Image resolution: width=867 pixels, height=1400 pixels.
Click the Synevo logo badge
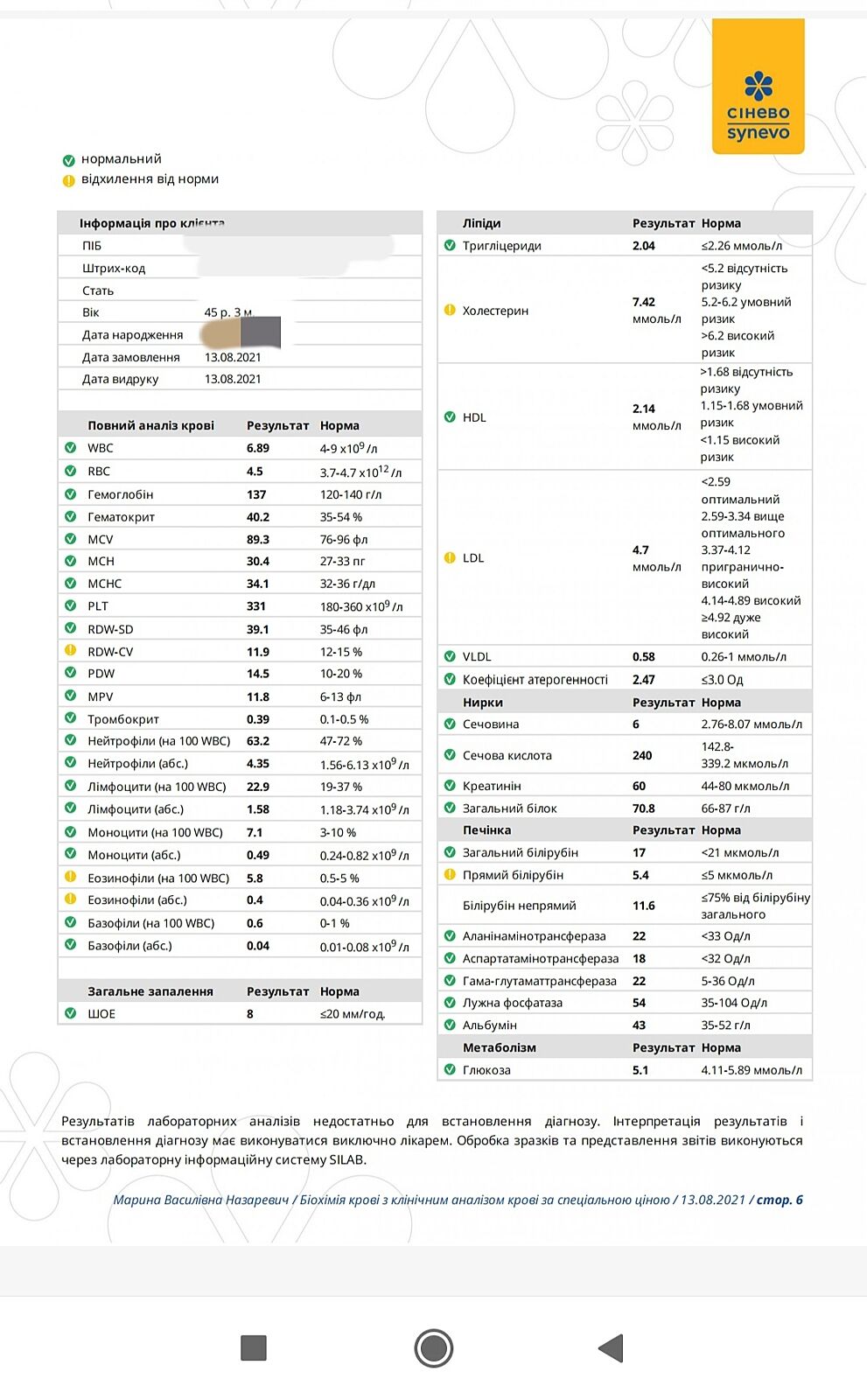(x=758, y=87)
